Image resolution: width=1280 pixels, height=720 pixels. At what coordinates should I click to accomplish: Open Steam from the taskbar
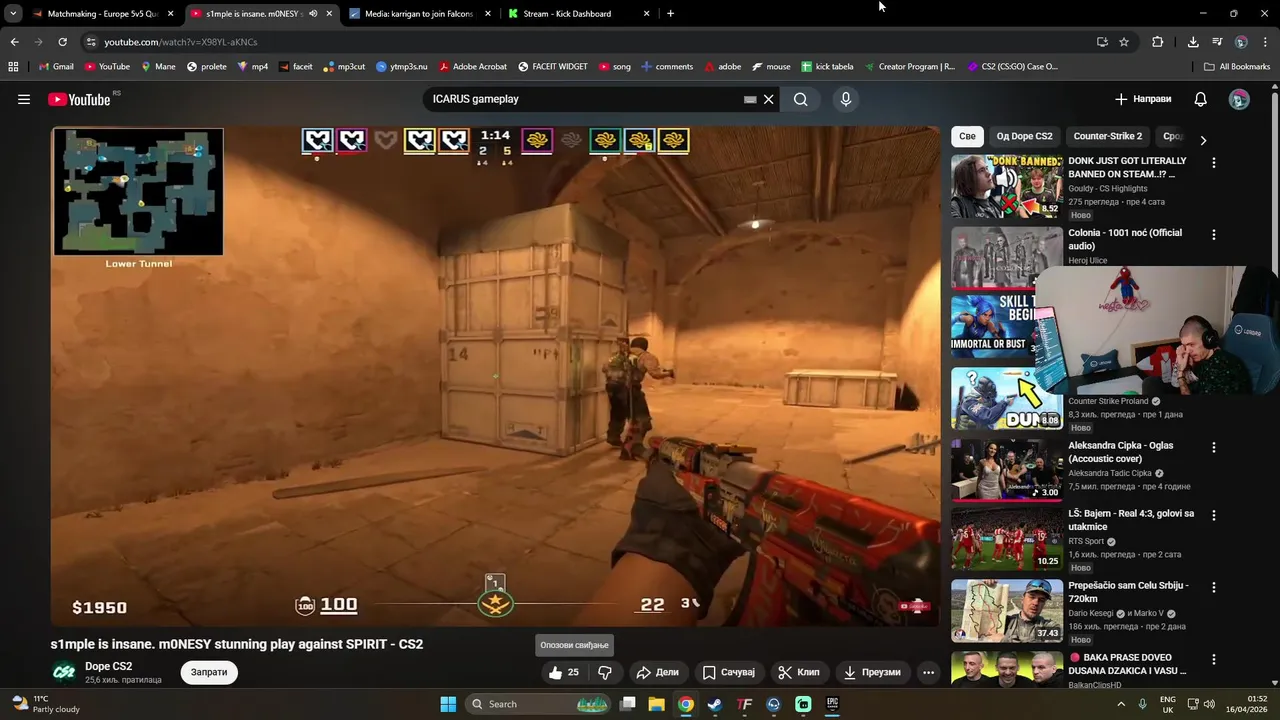click(715, 704)
